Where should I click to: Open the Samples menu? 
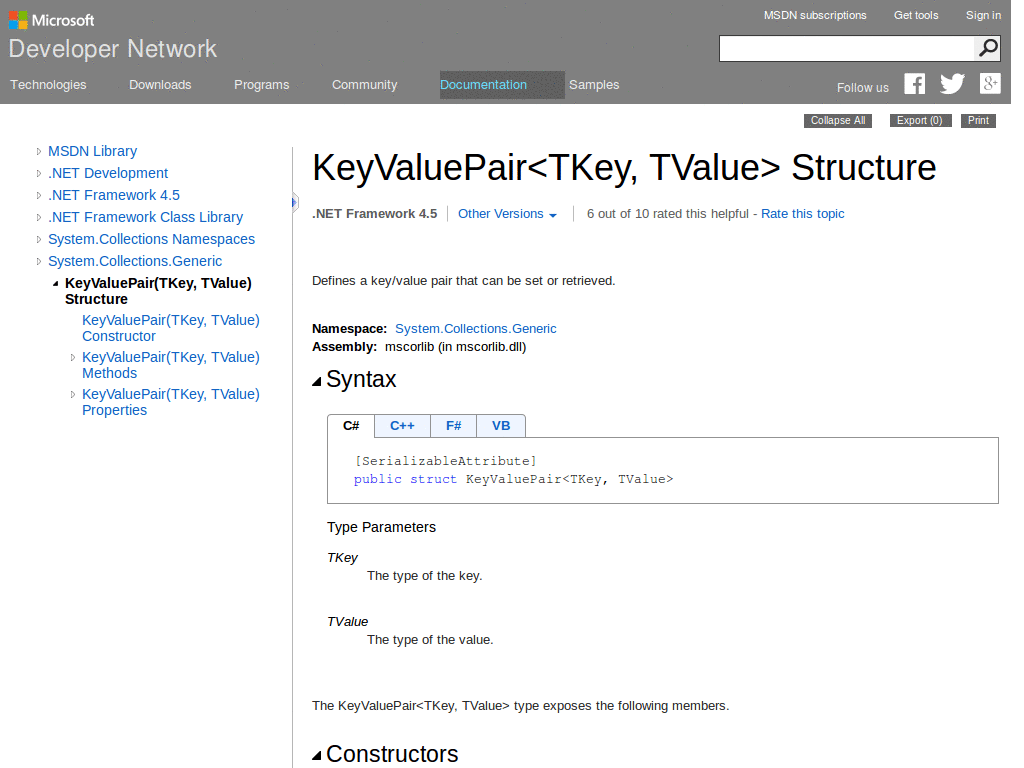[x=594, y=85]
